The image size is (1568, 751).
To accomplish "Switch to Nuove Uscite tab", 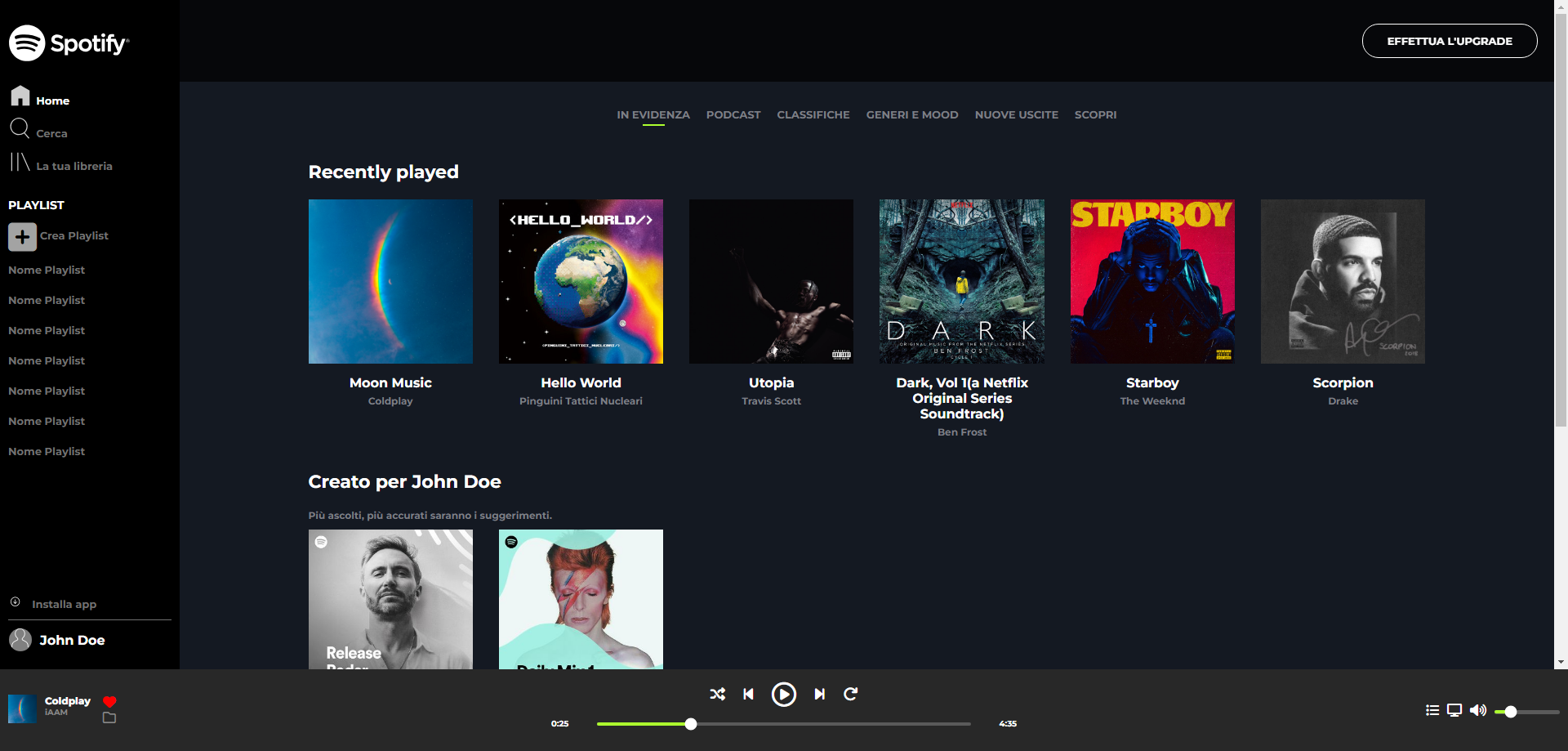I will 1017,115.
